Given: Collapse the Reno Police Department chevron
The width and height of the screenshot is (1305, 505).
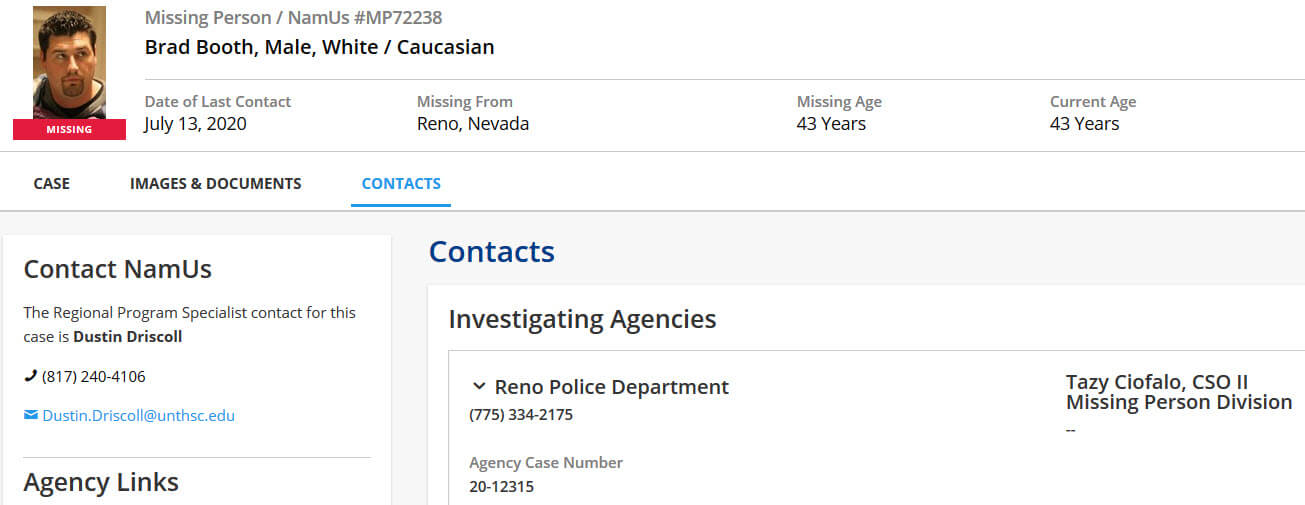Looking at the screenshot, I should (479, 386).
